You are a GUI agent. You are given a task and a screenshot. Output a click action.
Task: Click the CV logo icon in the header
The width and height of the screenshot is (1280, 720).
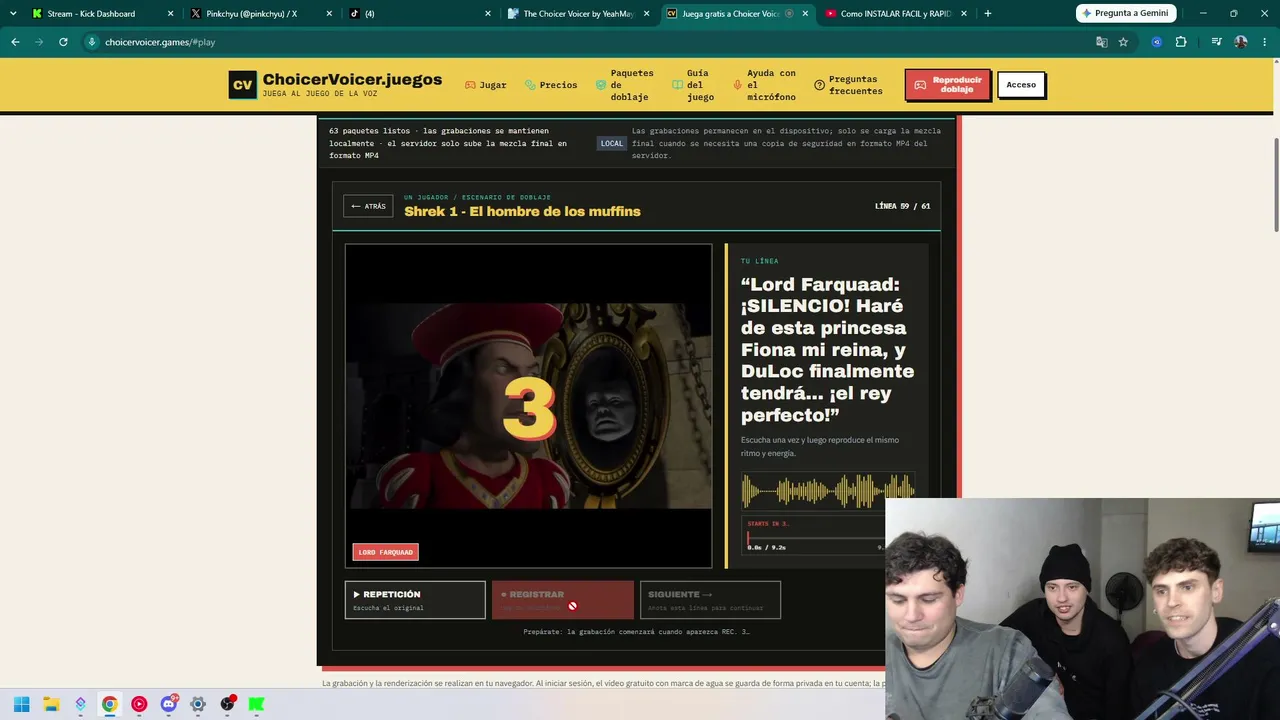click(243, 85)
